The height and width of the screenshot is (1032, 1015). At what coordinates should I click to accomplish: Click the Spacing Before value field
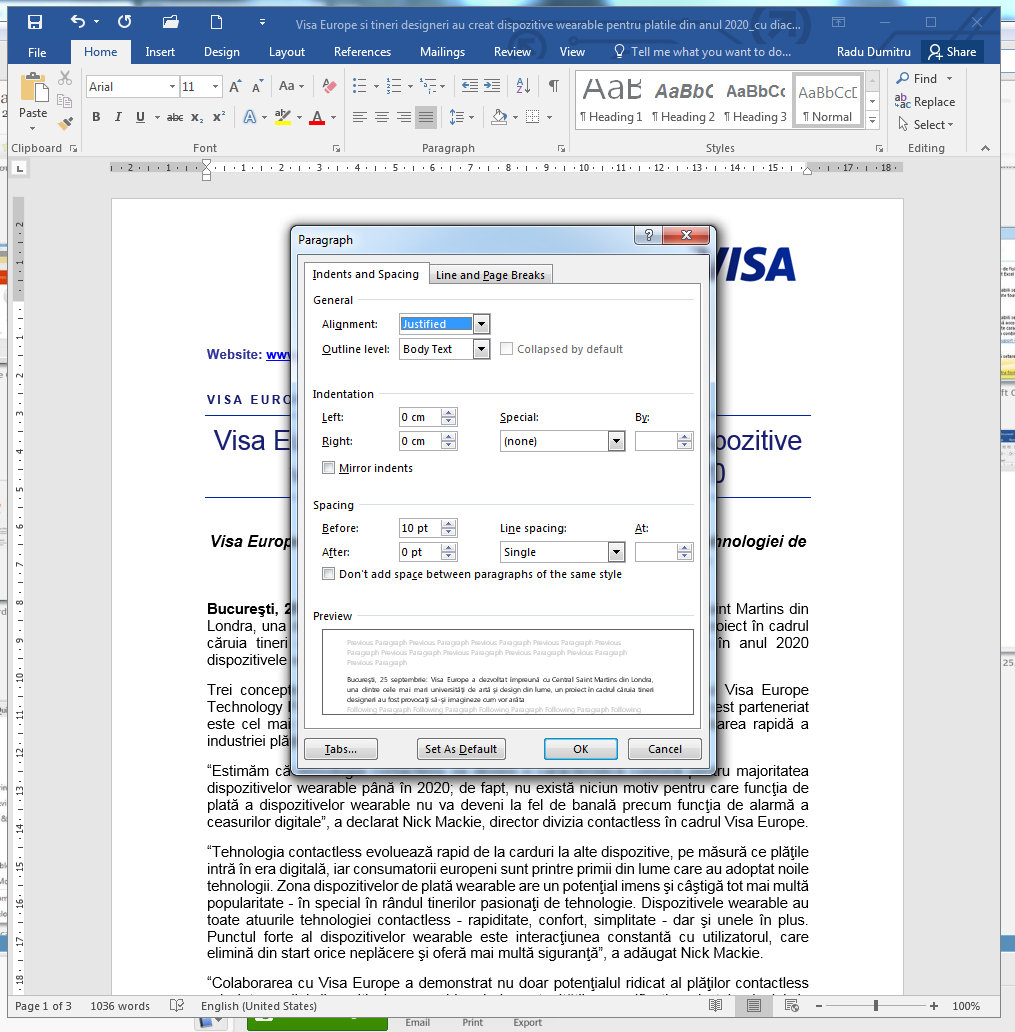pyautogui.click(x=419, y=528)
